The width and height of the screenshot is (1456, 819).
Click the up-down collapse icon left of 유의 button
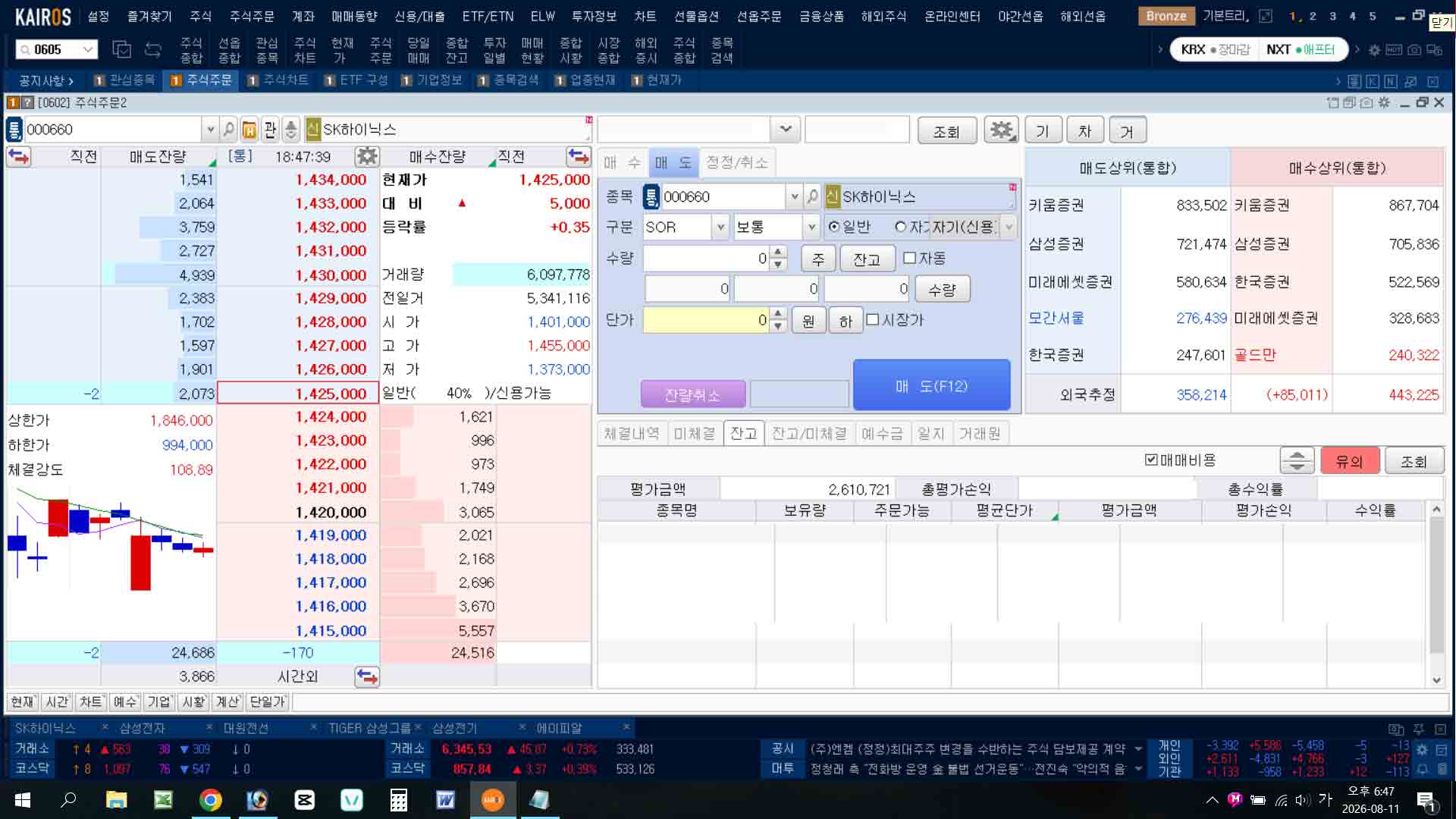tap(1297, 461)
